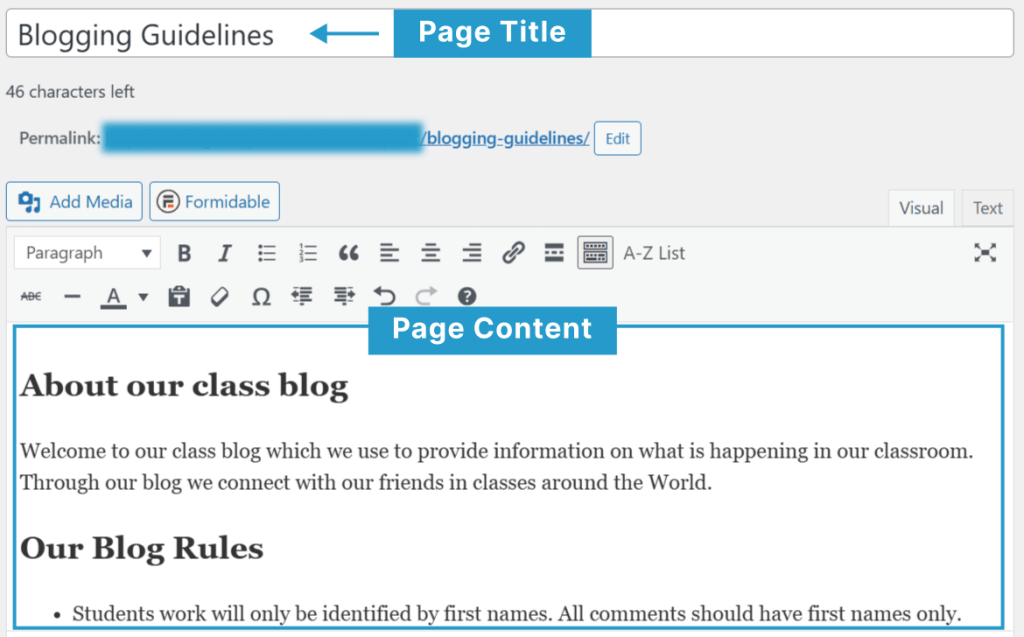Toggle bold formatting
1024x637 pixels.
(x=184, y=253)
